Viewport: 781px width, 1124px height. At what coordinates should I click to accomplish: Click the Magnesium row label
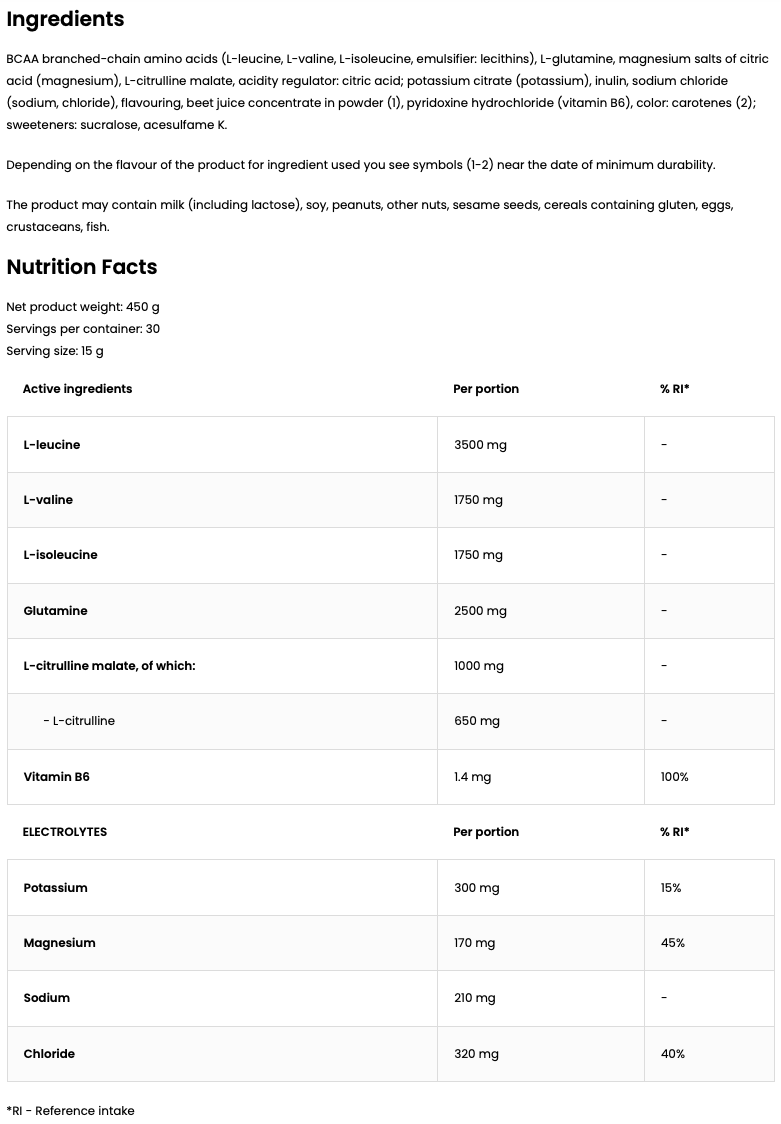point(59,943)
